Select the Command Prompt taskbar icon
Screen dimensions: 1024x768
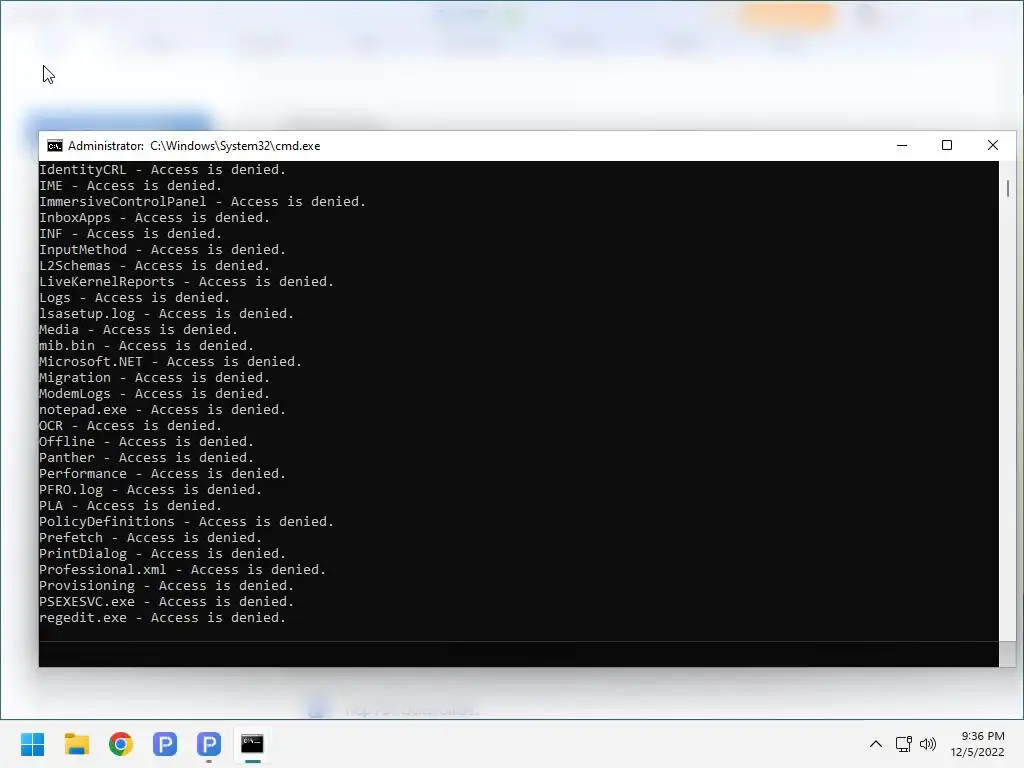tap(252, 744)
